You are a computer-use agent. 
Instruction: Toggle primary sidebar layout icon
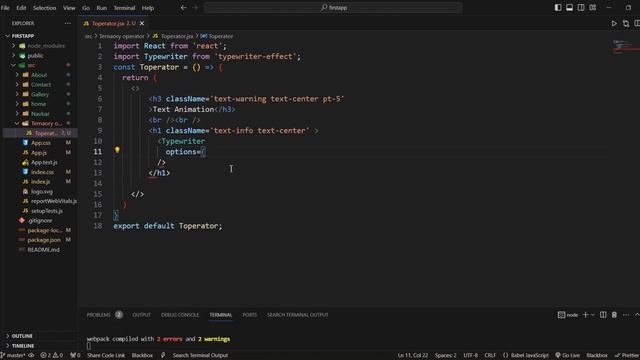558,8
